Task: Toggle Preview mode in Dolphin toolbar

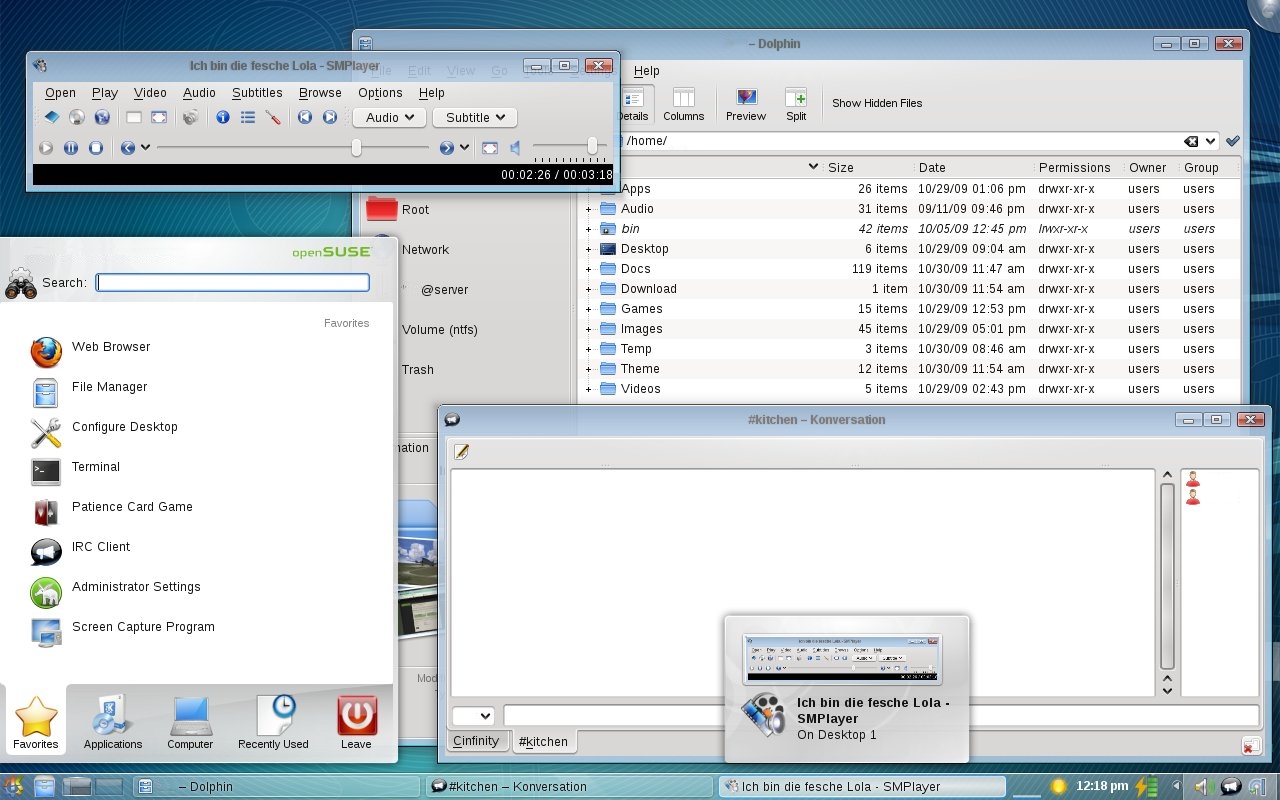Action: 746,104
